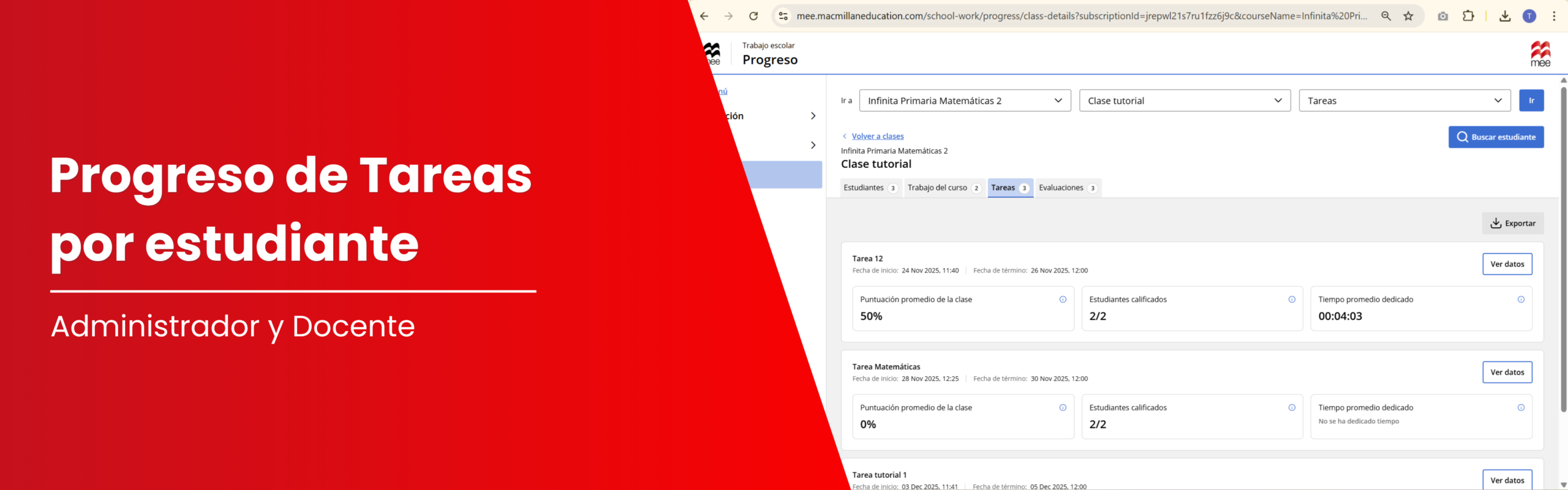Open the zoom magnifier in address bar

tap(1386, 17)
